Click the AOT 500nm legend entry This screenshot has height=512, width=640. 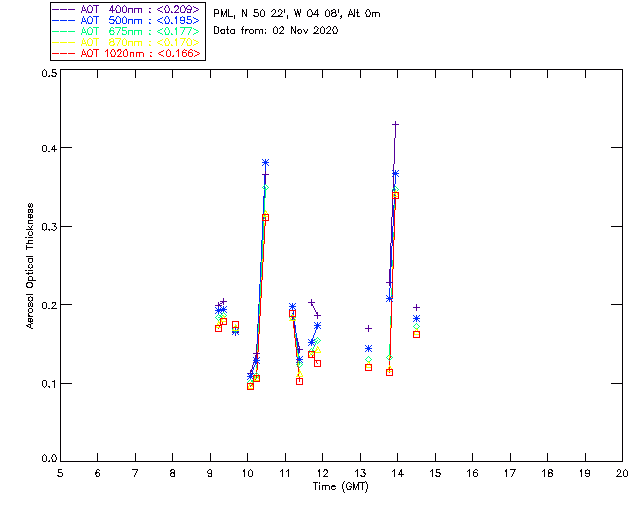coord(127,20)
